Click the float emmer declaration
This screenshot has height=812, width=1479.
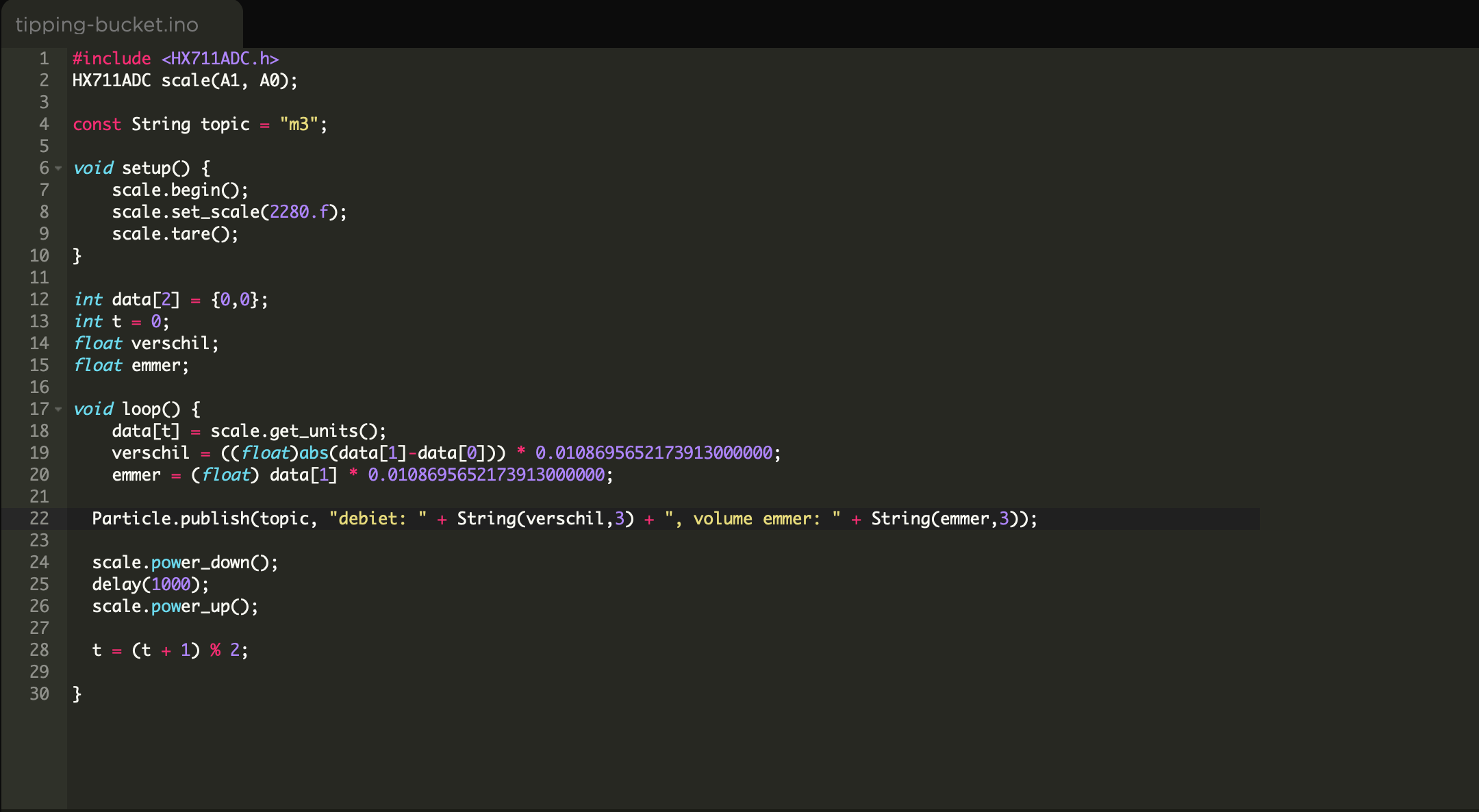click(130, 366)
